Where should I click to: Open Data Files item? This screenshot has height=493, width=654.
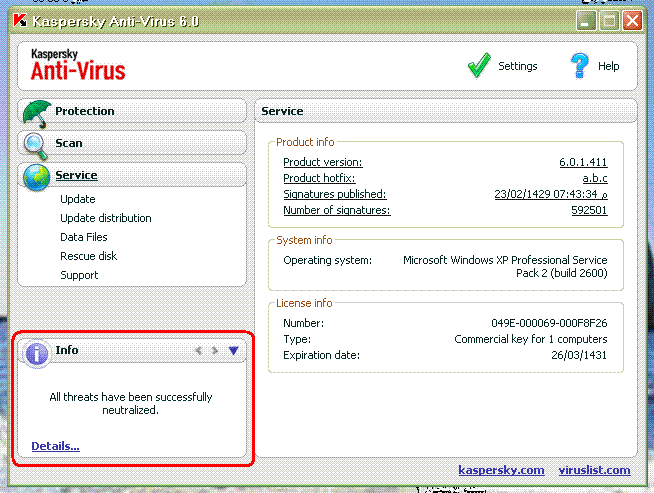pyautogui.click(x=84, y=237)
